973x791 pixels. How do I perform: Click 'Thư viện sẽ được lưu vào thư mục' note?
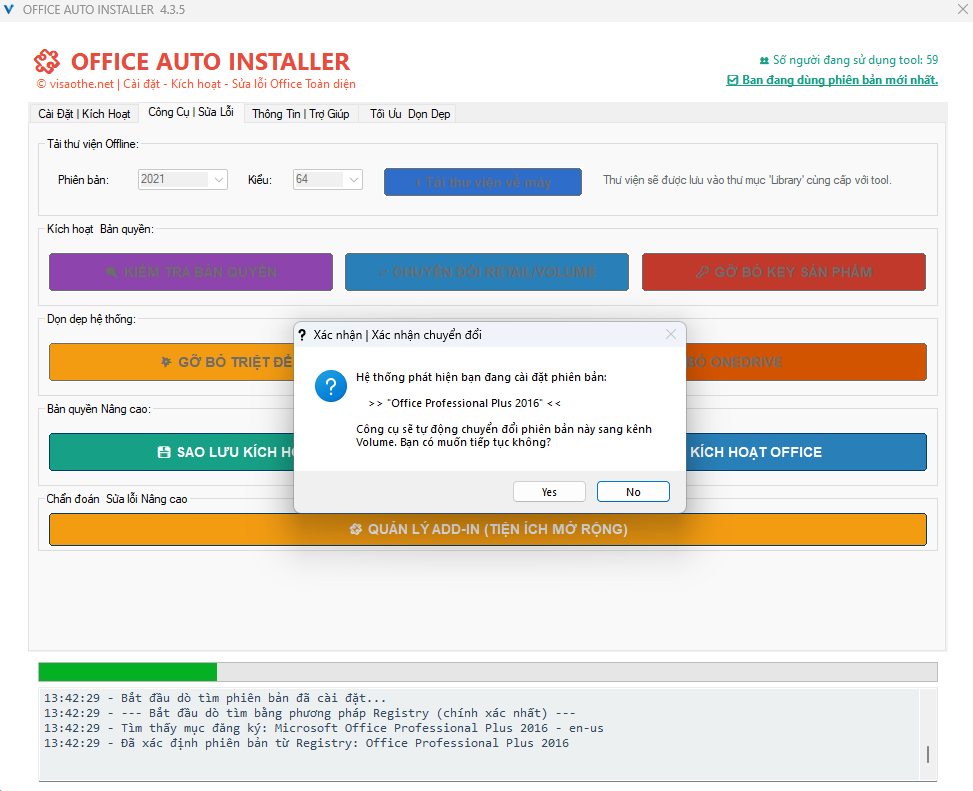coord(747,180)
